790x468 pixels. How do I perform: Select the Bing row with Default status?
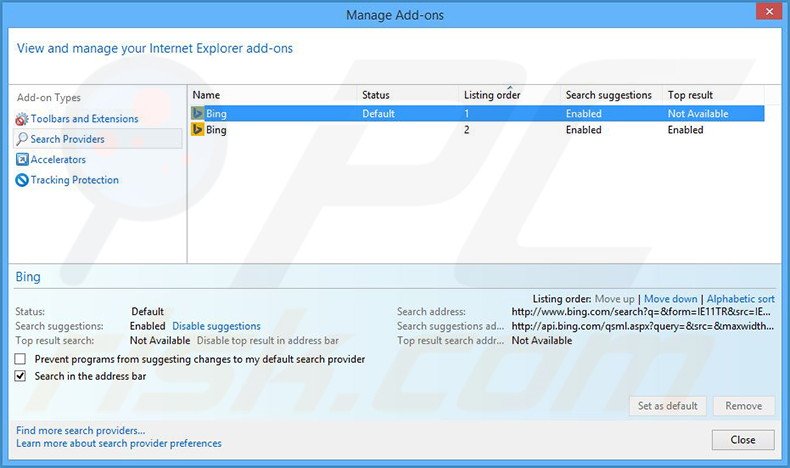[x=477, y=113]
